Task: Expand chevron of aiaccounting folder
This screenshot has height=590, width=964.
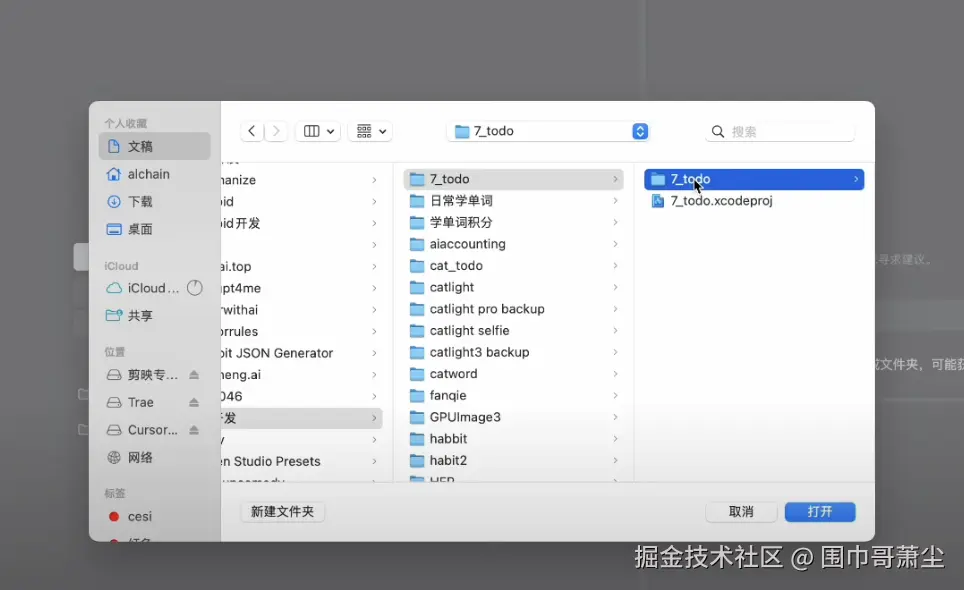Action: (x=615, y=244)
